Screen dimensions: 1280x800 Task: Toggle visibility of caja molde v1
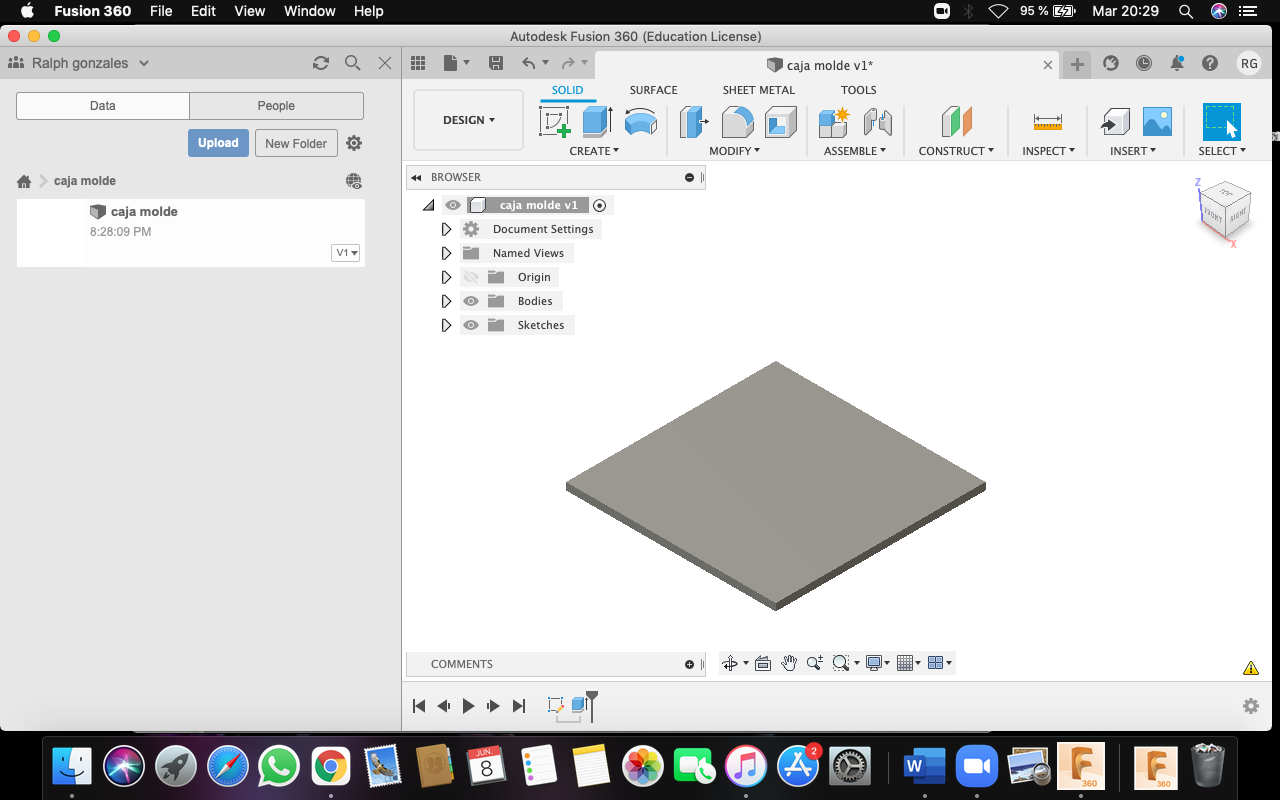(x=453, y=205)
